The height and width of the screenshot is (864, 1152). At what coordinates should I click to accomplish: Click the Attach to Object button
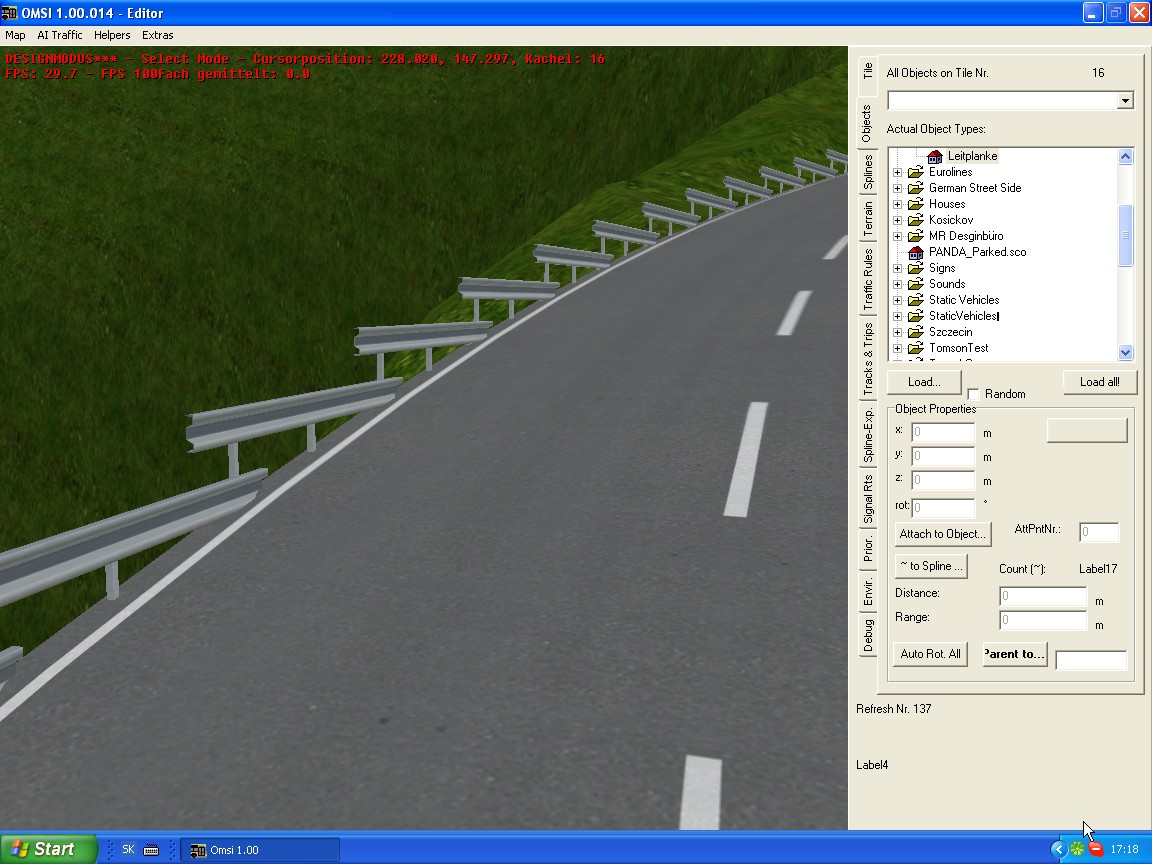coord(942,534)
